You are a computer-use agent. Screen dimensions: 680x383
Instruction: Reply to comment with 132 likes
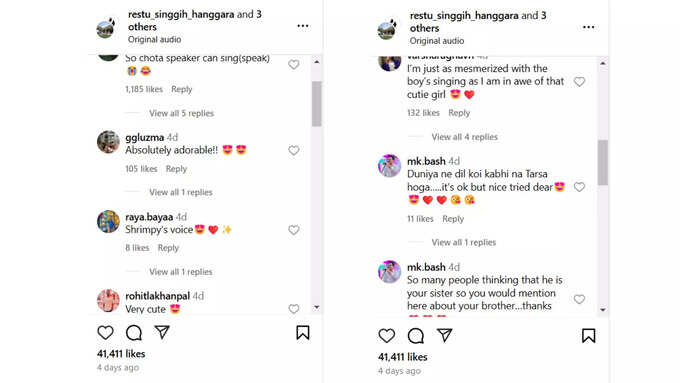(x=459, y=113)
